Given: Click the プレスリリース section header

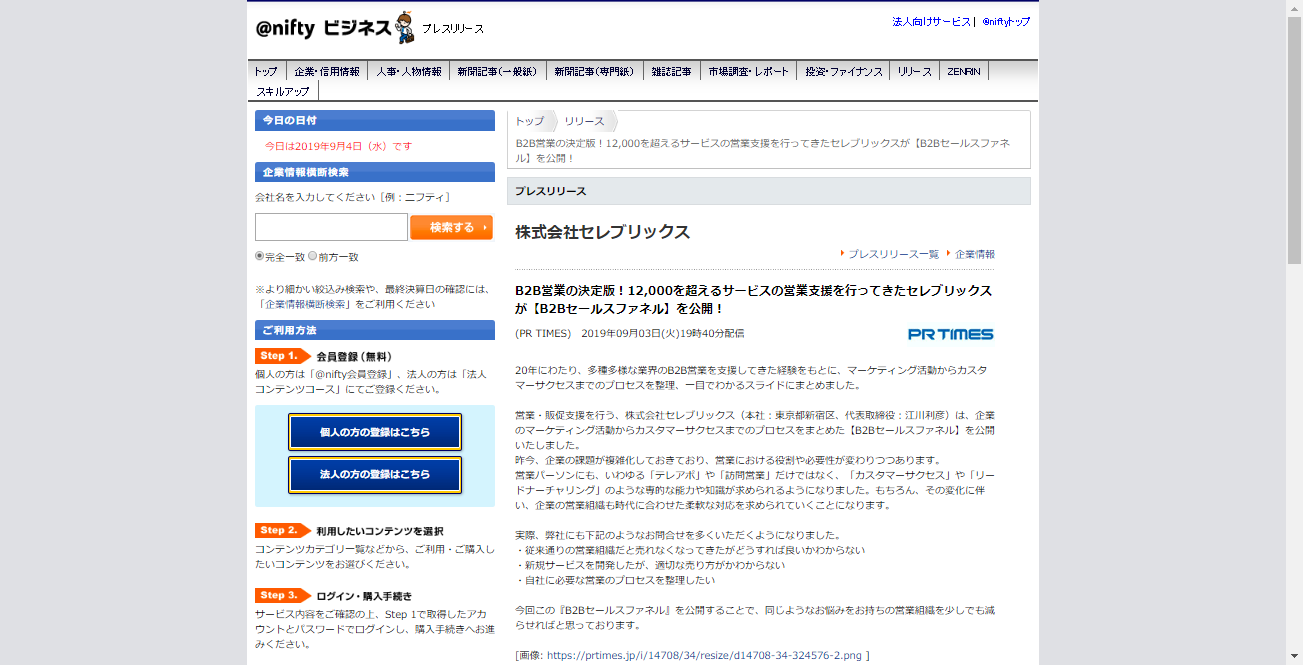Looking at the screenshot, I should point(768,191).
